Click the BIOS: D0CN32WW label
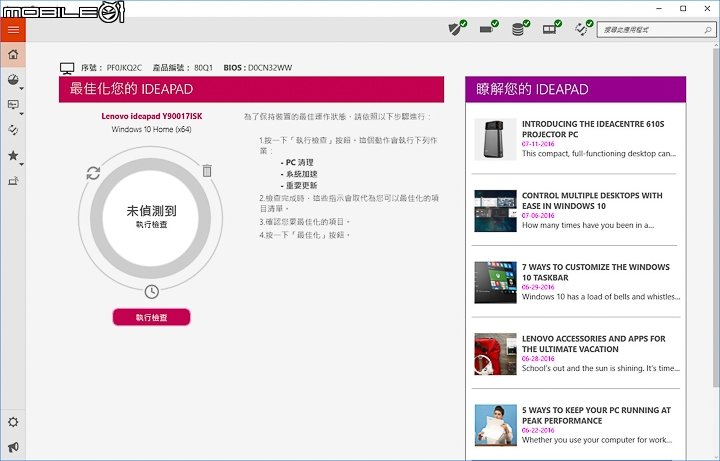720x461 pixels. pos(258,68)
